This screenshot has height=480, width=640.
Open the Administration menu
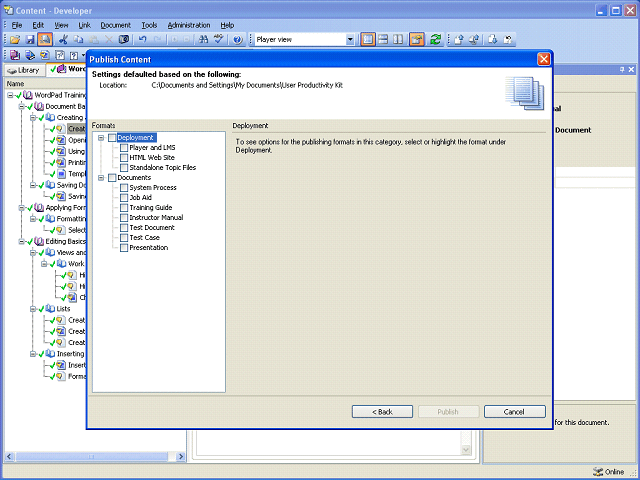pyautogui.click(x=189, y=25)
